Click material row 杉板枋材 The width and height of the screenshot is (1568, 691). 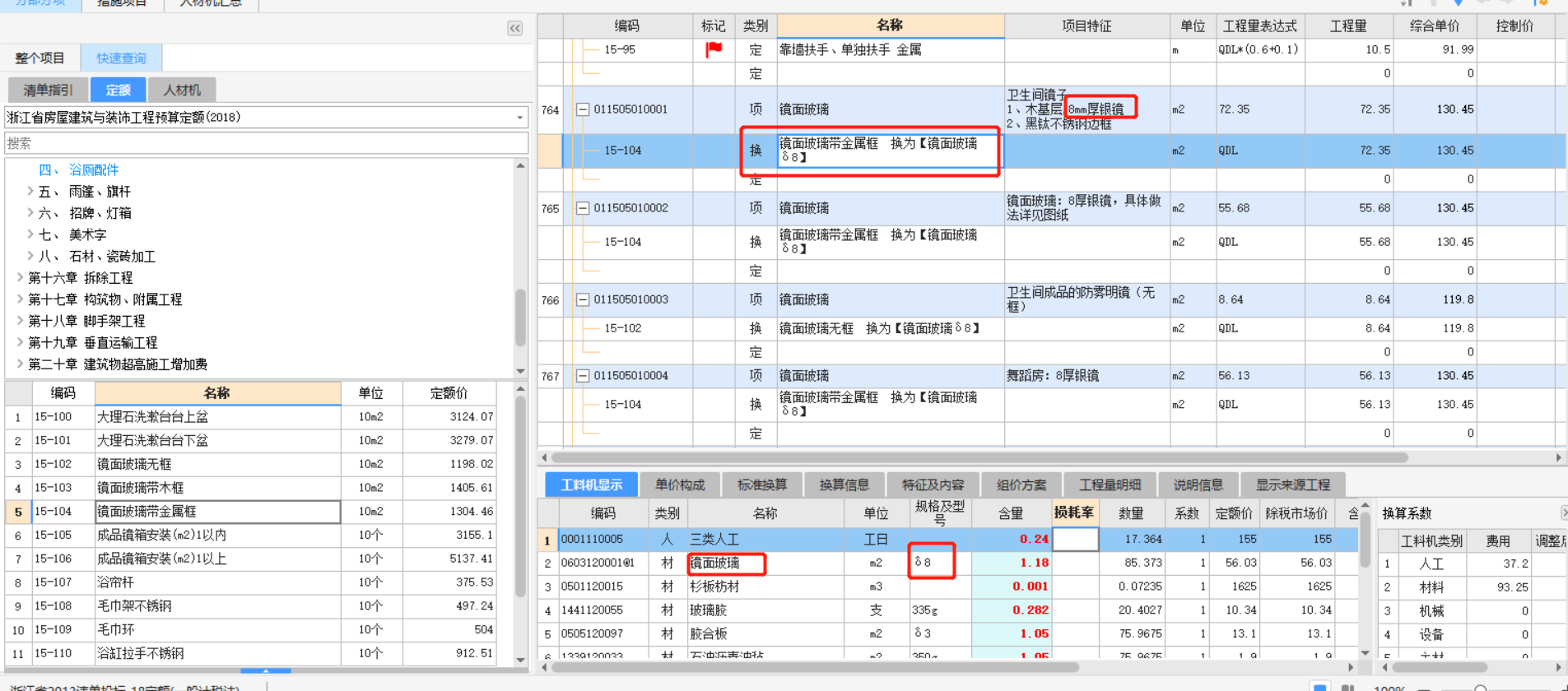948,587
